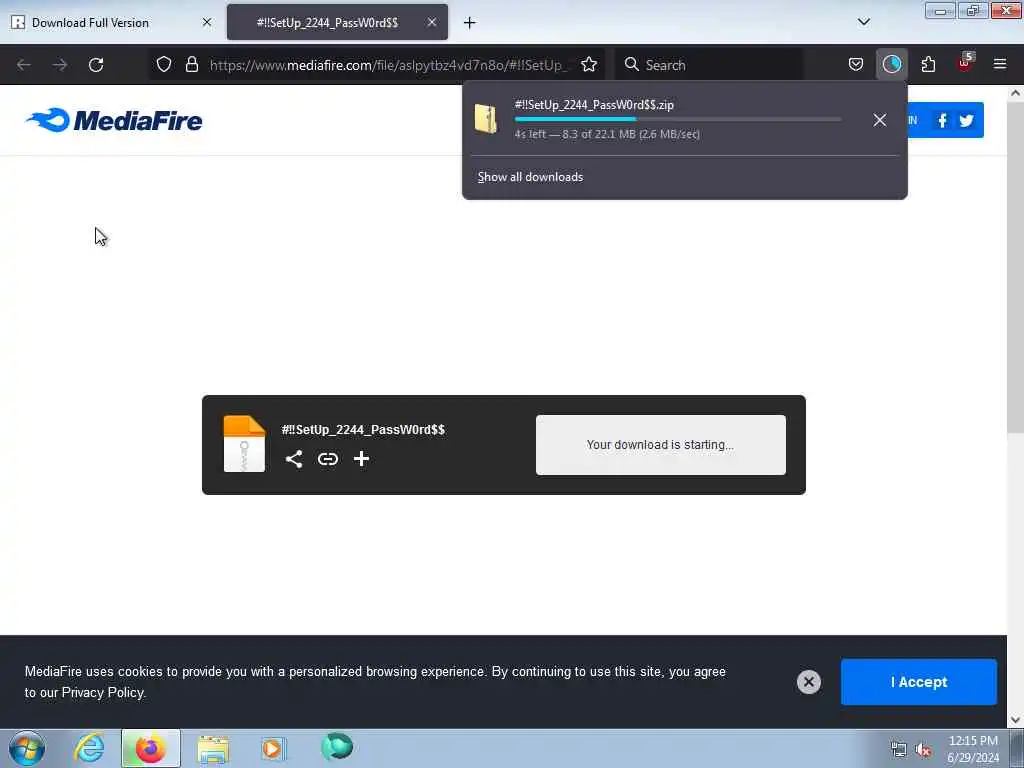
Task: Cancel the zip download in the panel
Action: pos(880,120)
